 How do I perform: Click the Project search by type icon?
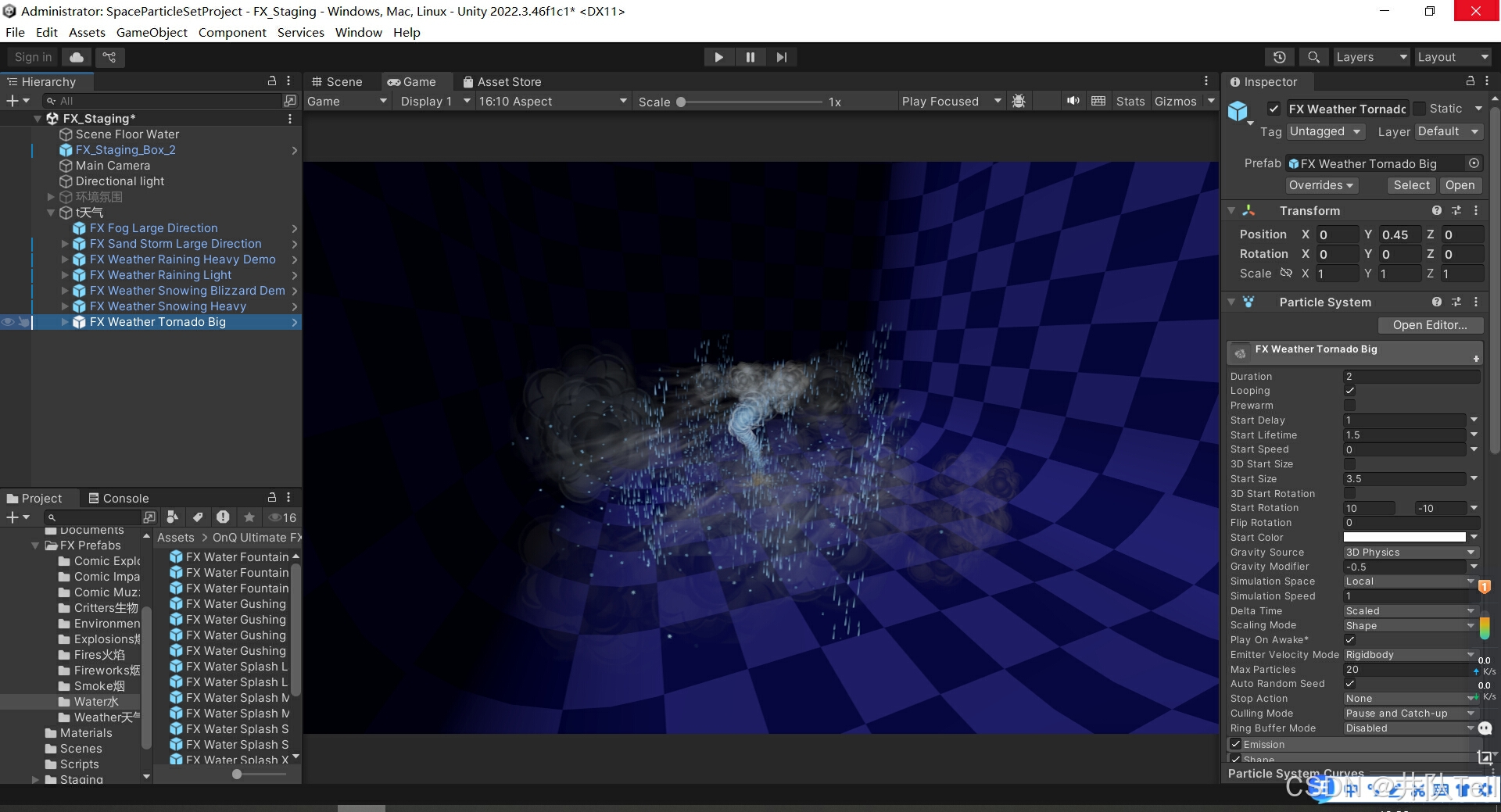click(173, 517)
